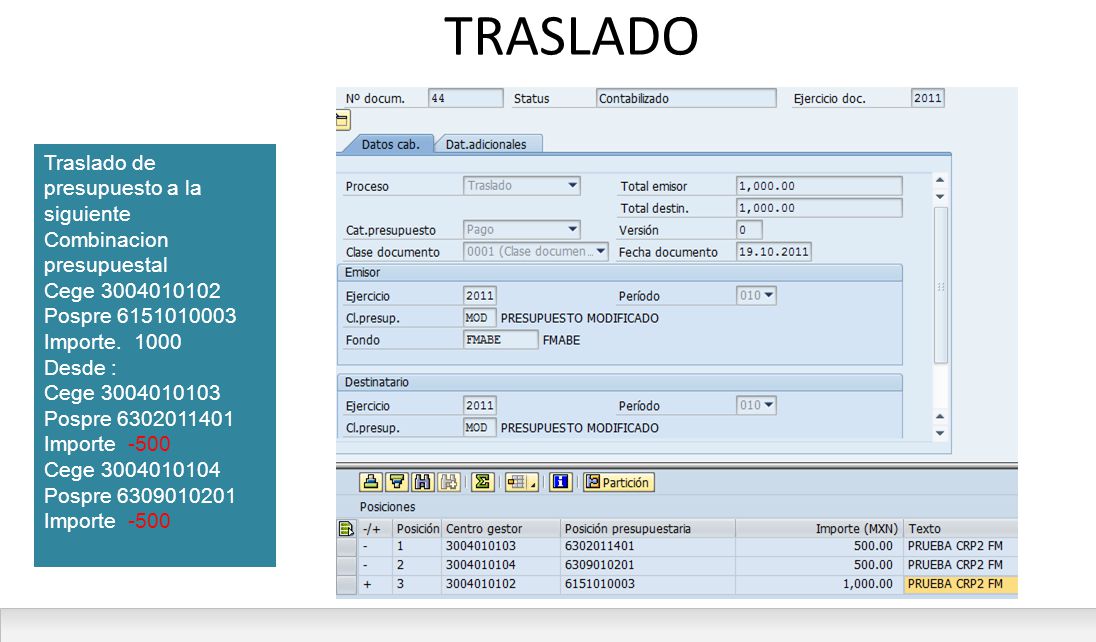
Task: Click the binoculars find icon
Action: 422,482
